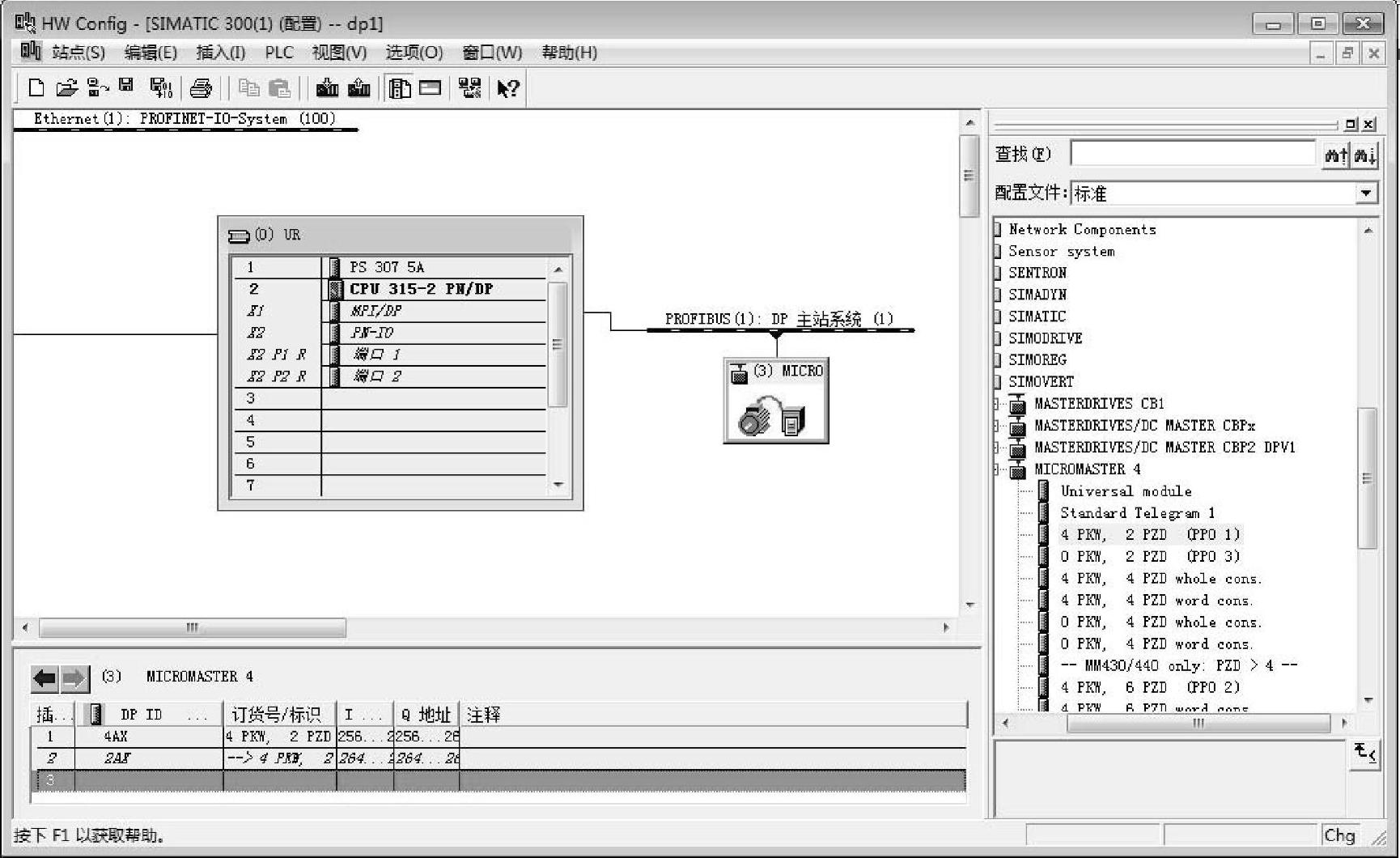Image resolution: width=1400 pixels, height=858 pixels.
Task: Open the 配置文件 profile dropdown
Action: 1366,193
